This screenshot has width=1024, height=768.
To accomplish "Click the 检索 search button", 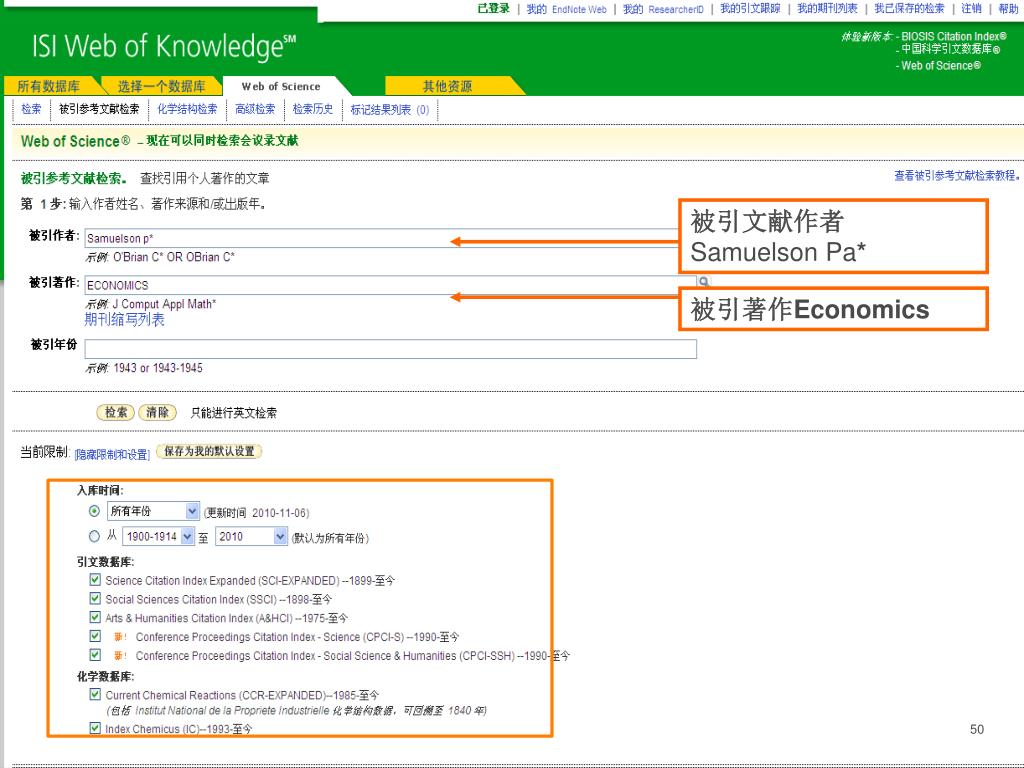I will [116, 413].
